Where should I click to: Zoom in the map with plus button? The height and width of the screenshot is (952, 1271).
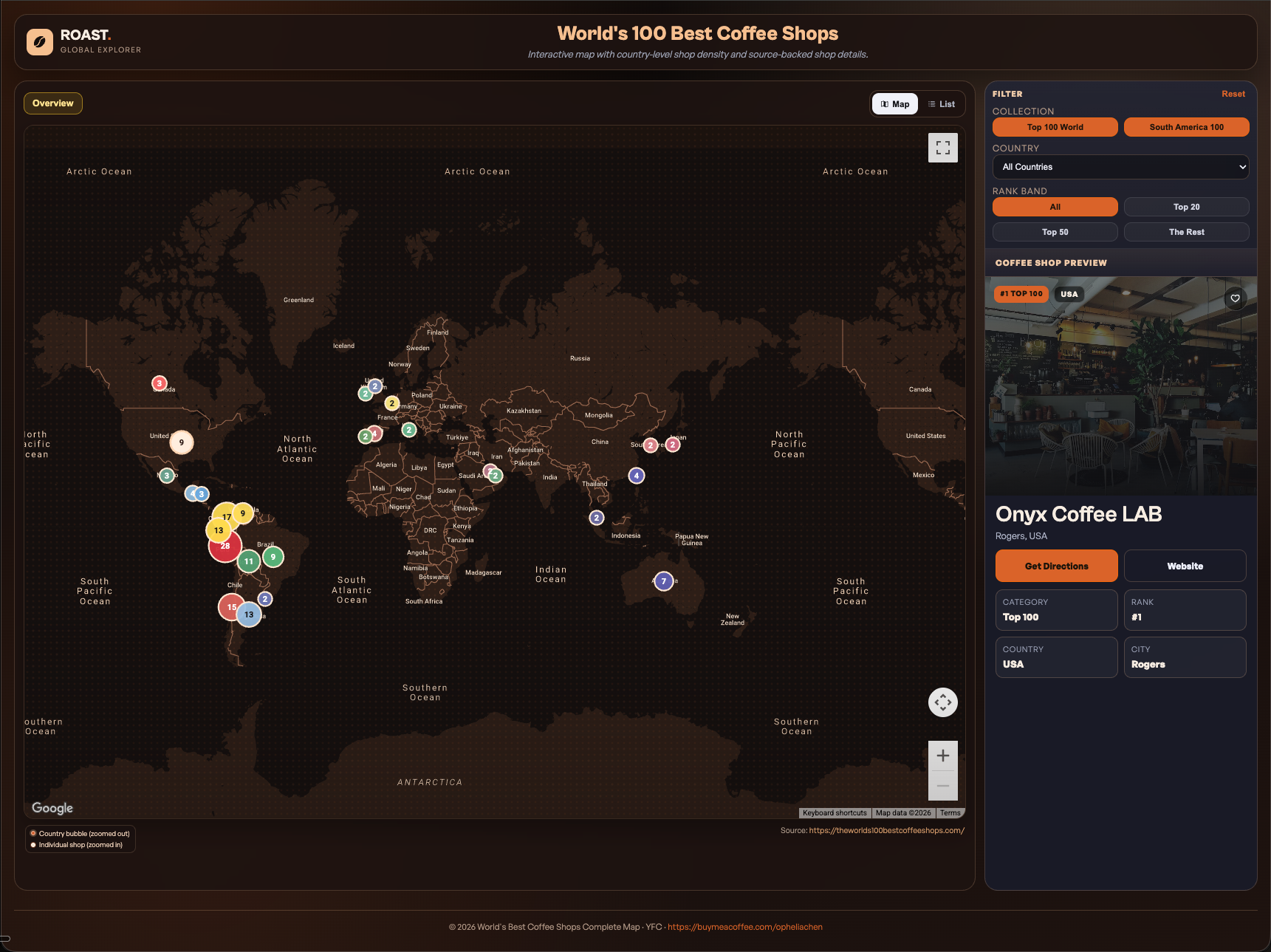click(943, 756)
